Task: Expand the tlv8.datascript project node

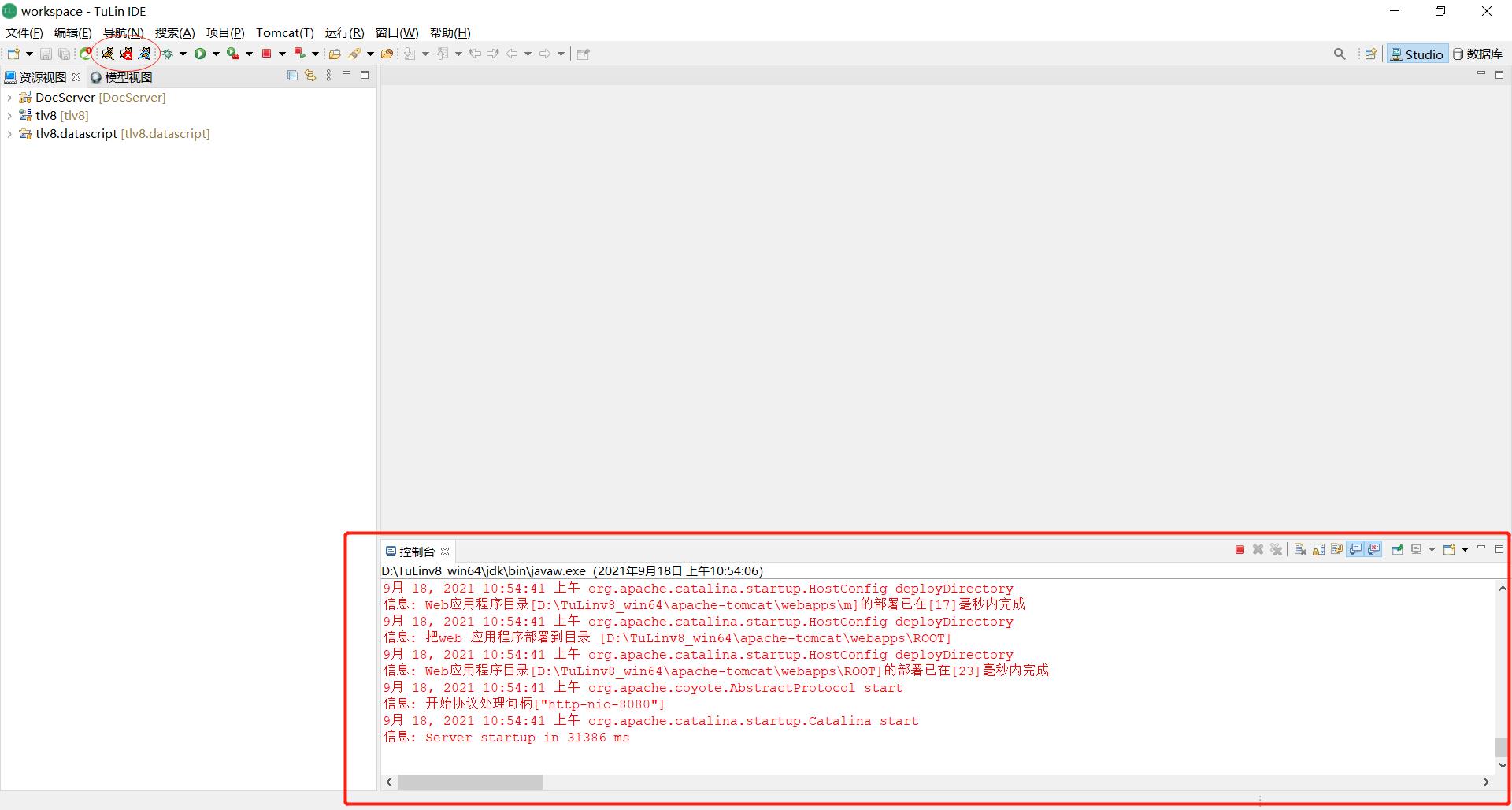Action: coord(9,134)
